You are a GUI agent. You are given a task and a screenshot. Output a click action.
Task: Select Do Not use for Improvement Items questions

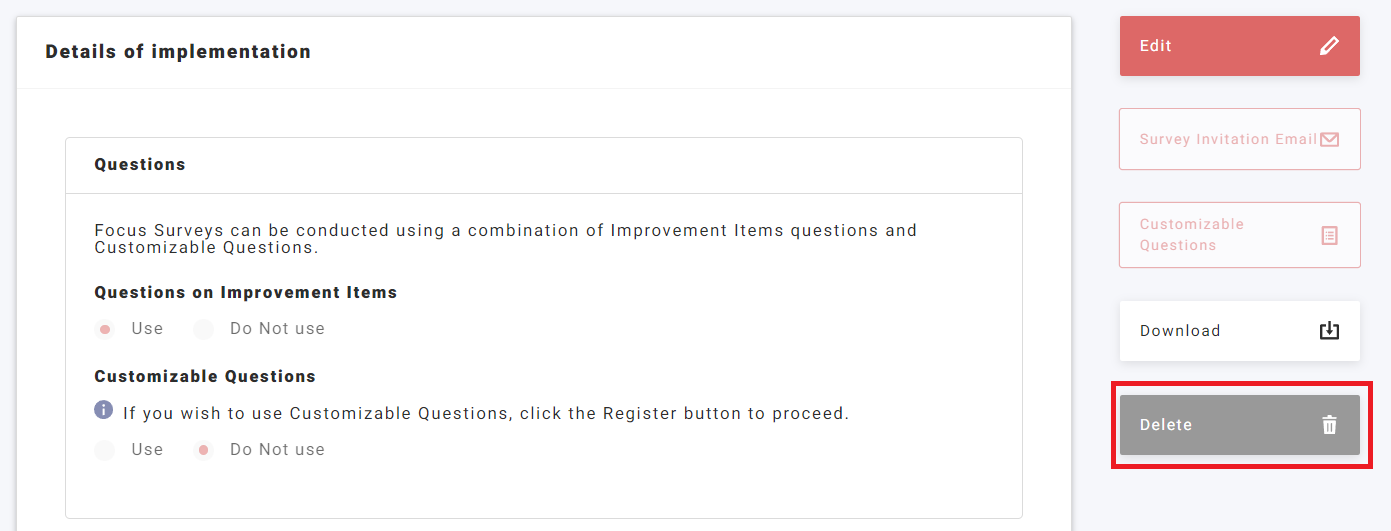pos(204,329)
